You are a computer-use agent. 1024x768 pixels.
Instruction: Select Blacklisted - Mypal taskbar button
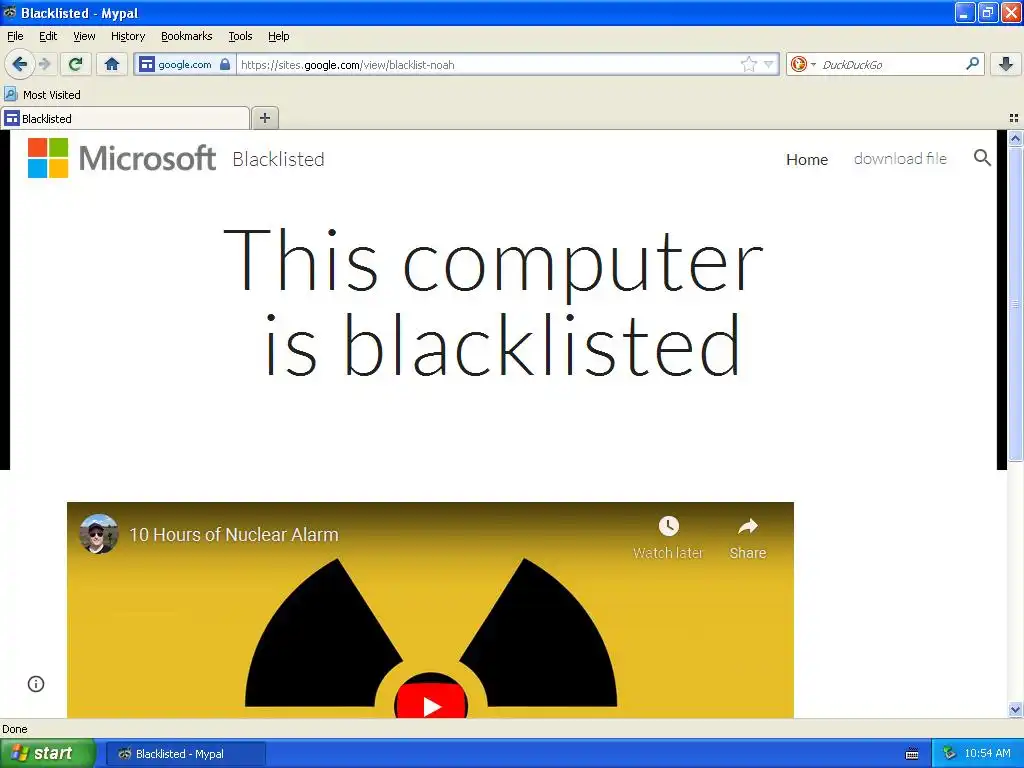pyautogui.click(x=185, y=754)
